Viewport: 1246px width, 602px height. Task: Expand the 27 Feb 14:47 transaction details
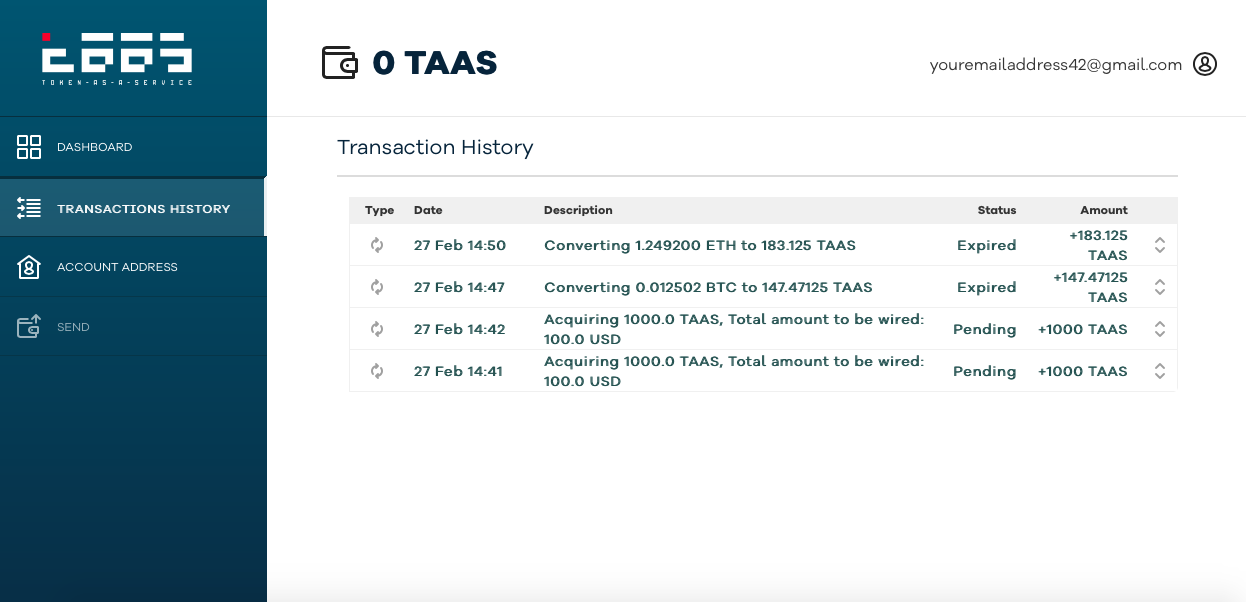pyautogui.click(x=1160, y=287)
